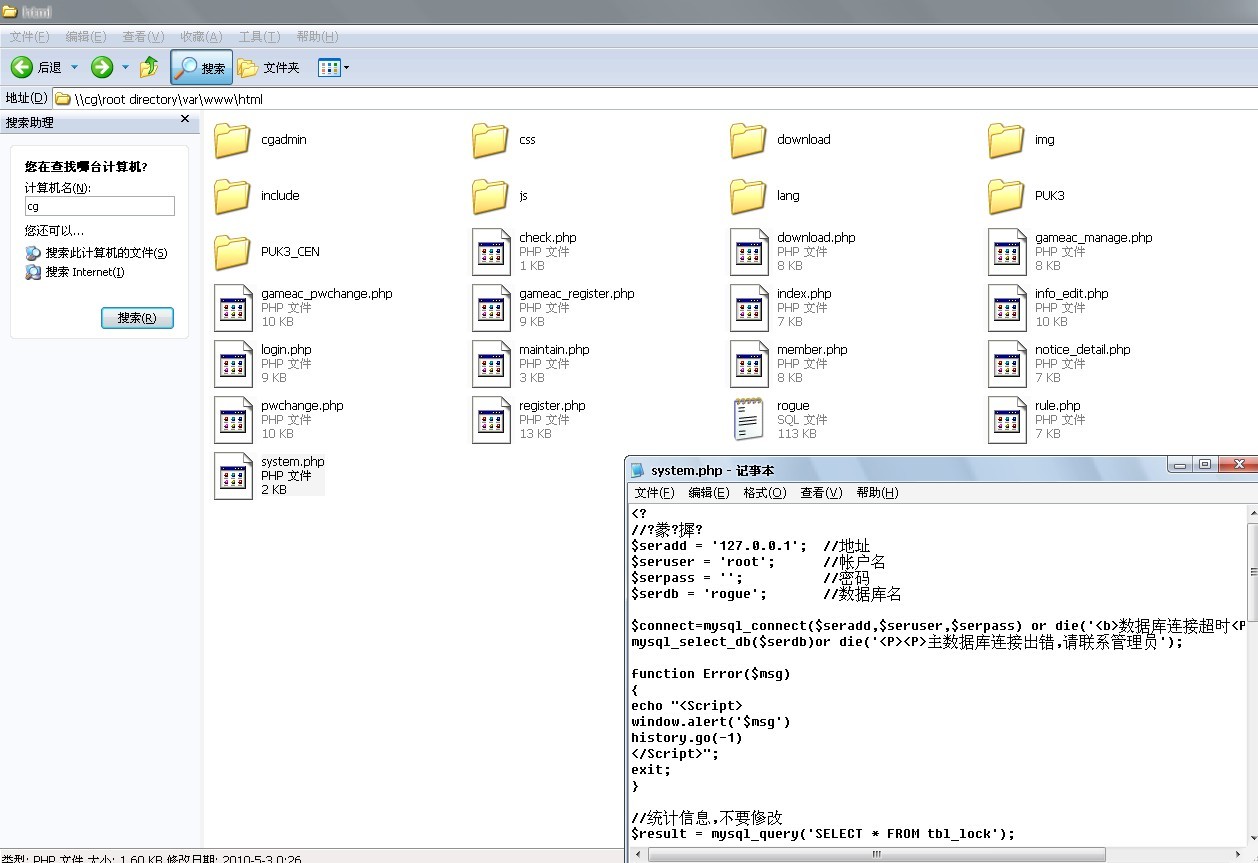The height and width of the screenshot is (863, 1258).
Task: Select the index.php file icon
Action: coord(748,307)
